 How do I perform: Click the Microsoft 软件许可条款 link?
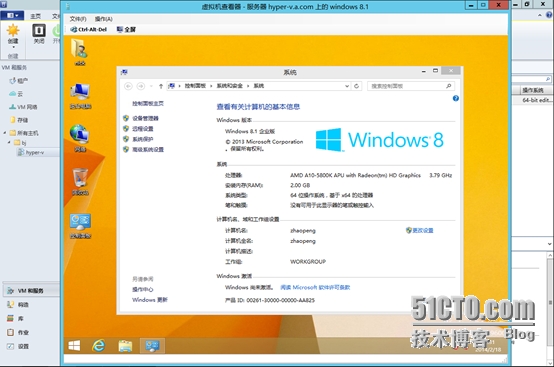pos(315,288)
